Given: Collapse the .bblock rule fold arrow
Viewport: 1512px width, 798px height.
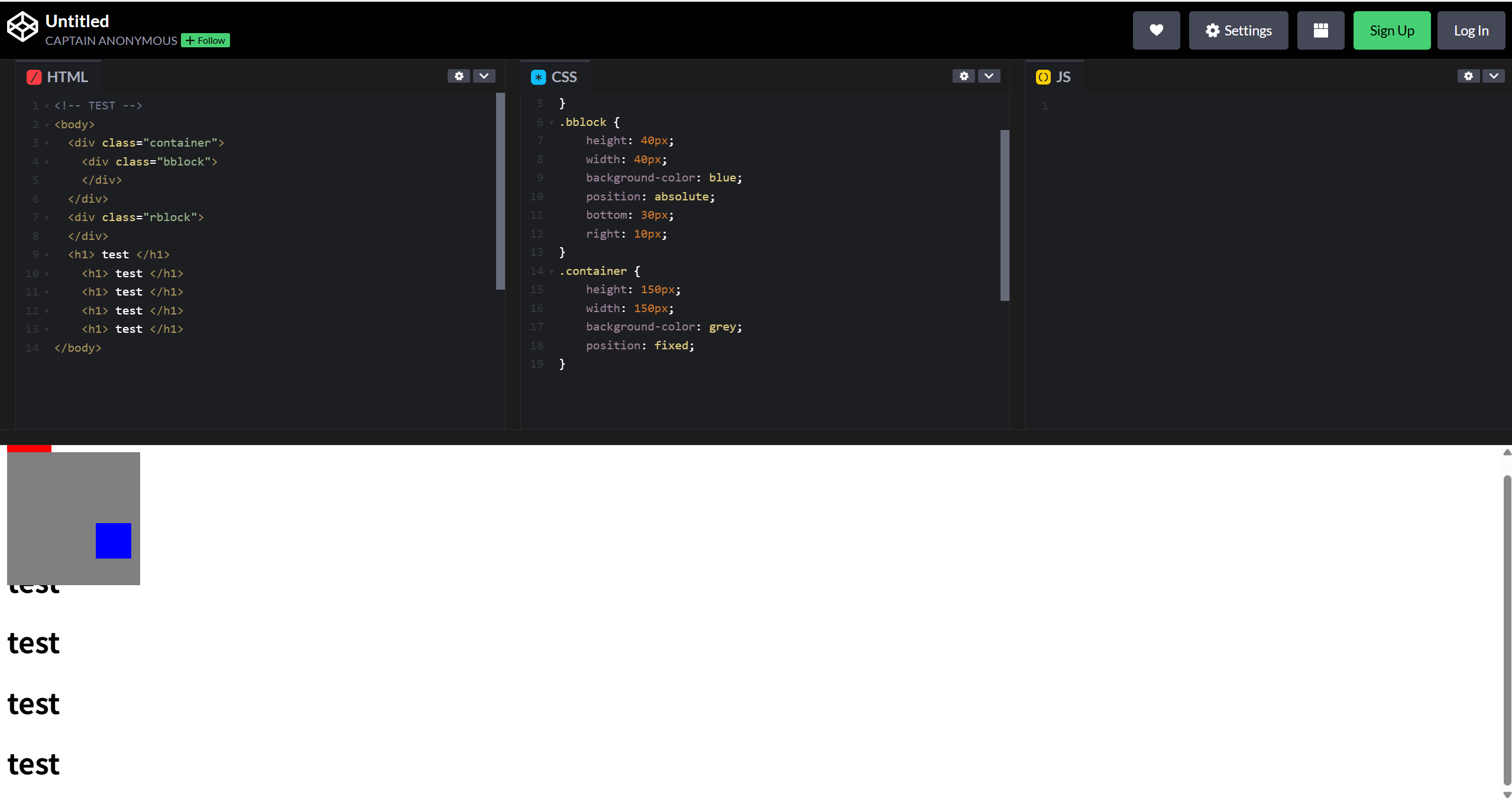Looking at the screenshot, I should pyautogui.click(x=551, y=122).
